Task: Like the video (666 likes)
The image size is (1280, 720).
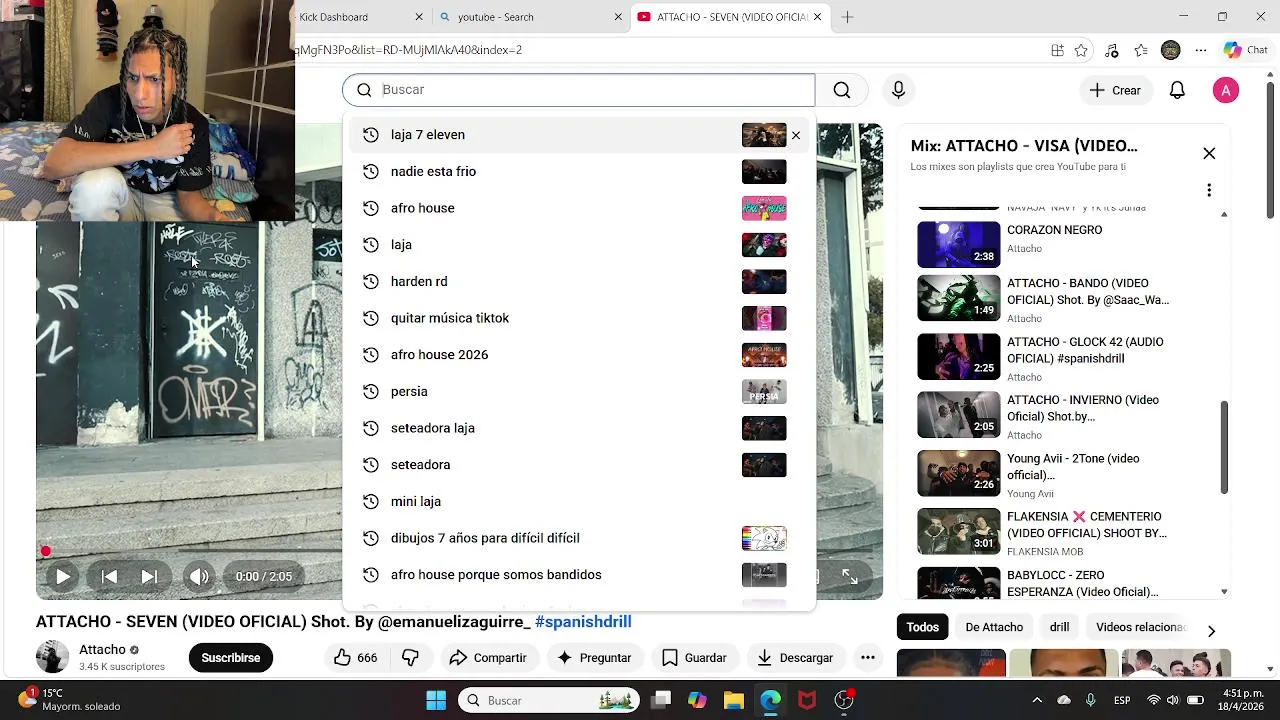Action: coord(356,658)
